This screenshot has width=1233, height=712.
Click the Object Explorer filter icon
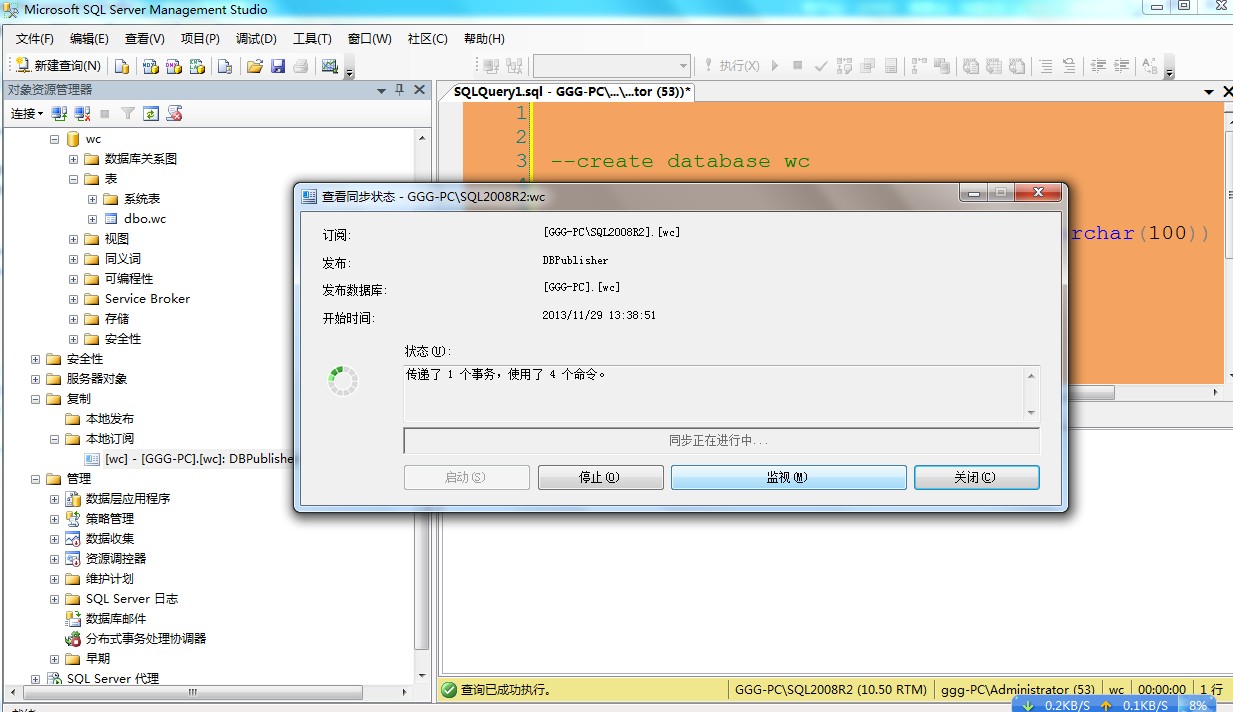click(x=128, y=114)
